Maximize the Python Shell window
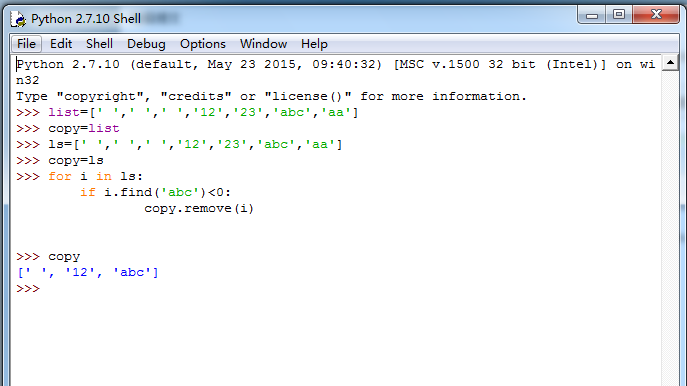This screenshot has height=386, width=687. 619,15
